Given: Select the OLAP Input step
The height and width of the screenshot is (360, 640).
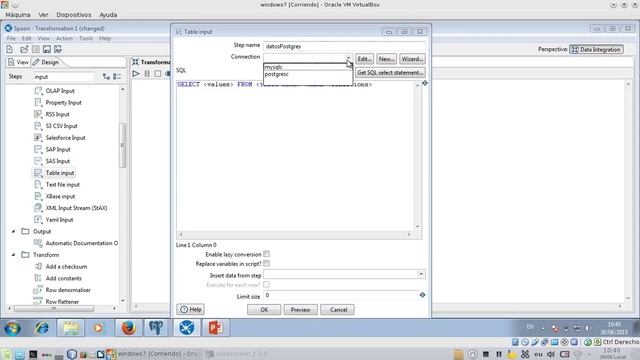Looking at the screenshot, I should [x=60, y=91].
